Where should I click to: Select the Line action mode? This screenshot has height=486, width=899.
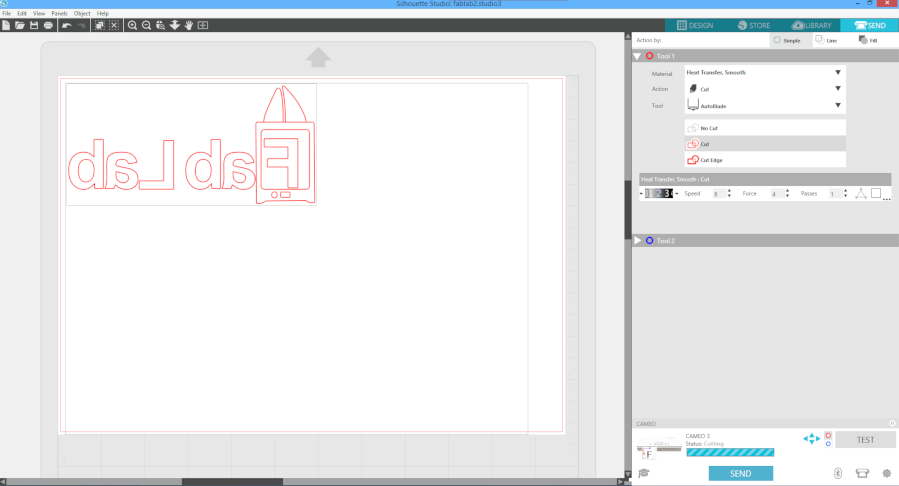[x=826, y=40]
